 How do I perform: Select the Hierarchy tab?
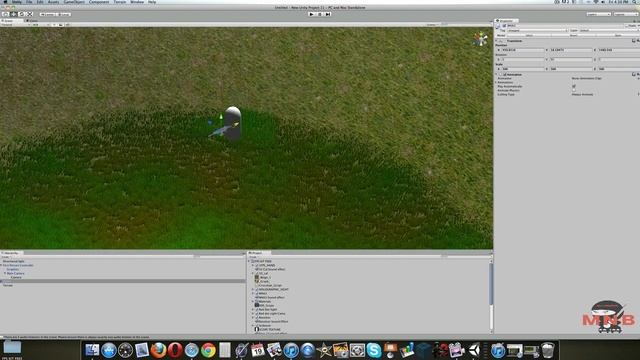(11, 253)
